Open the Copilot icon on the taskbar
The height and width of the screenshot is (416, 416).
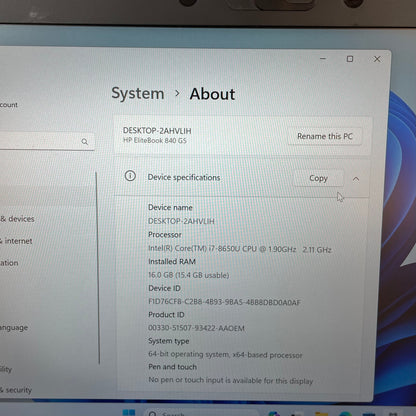click(x=274, y=414)
